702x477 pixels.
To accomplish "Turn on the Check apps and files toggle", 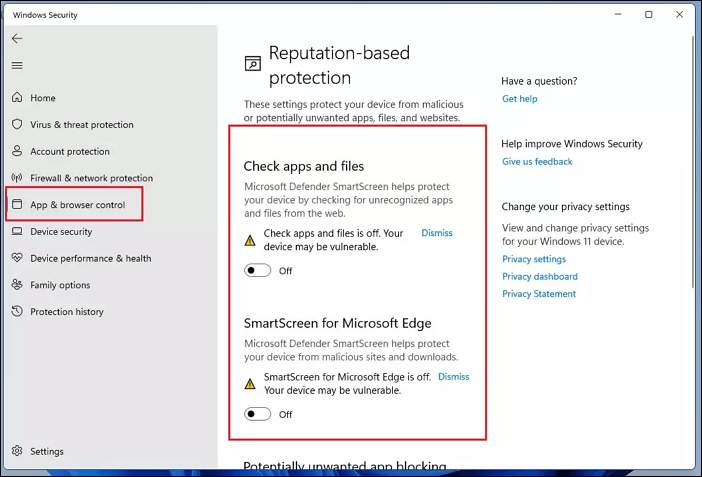I will [x=257, y=271].
